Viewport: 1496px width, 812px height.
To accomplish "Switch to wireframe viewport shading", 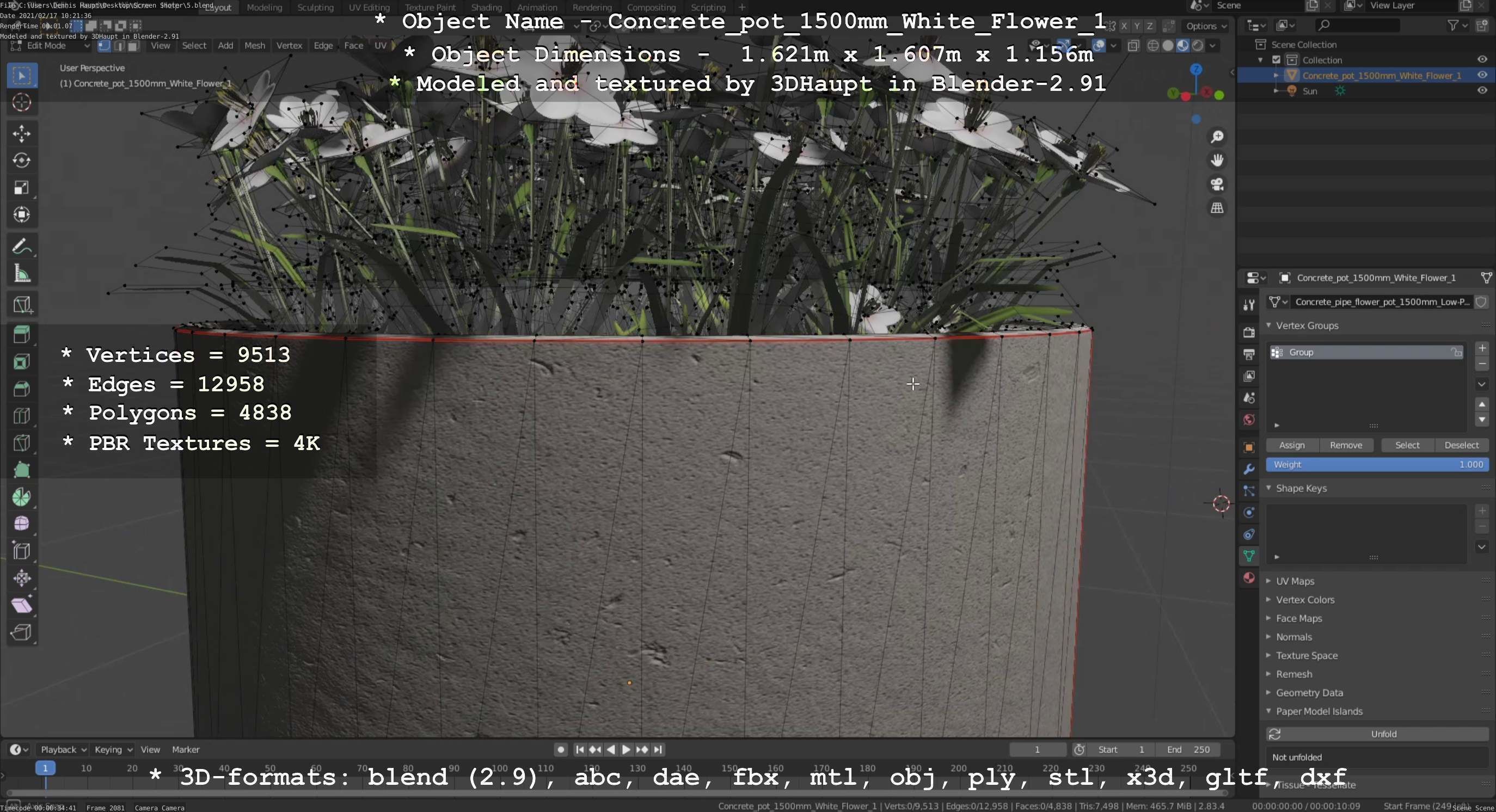I will 1154,45.
